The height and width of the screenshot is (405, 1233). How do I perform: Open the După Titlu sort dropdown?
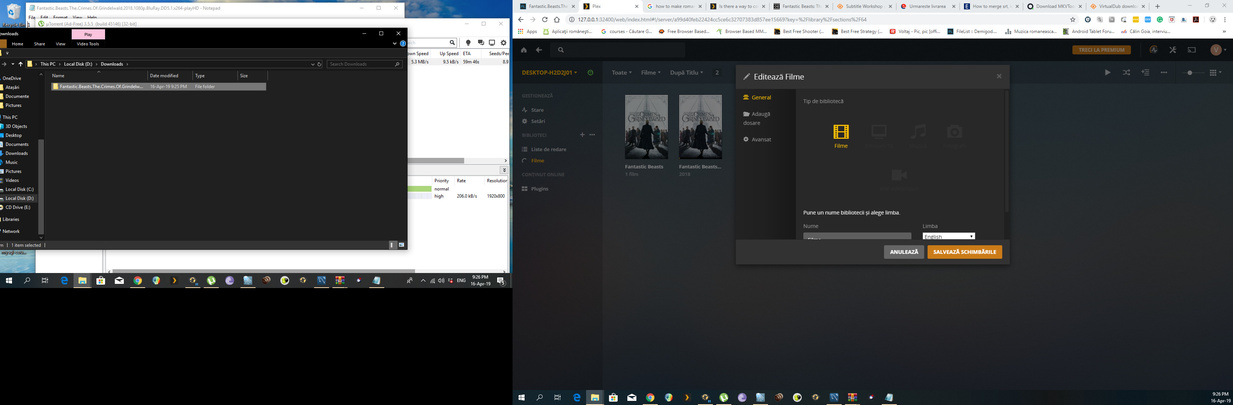point(686,72)
